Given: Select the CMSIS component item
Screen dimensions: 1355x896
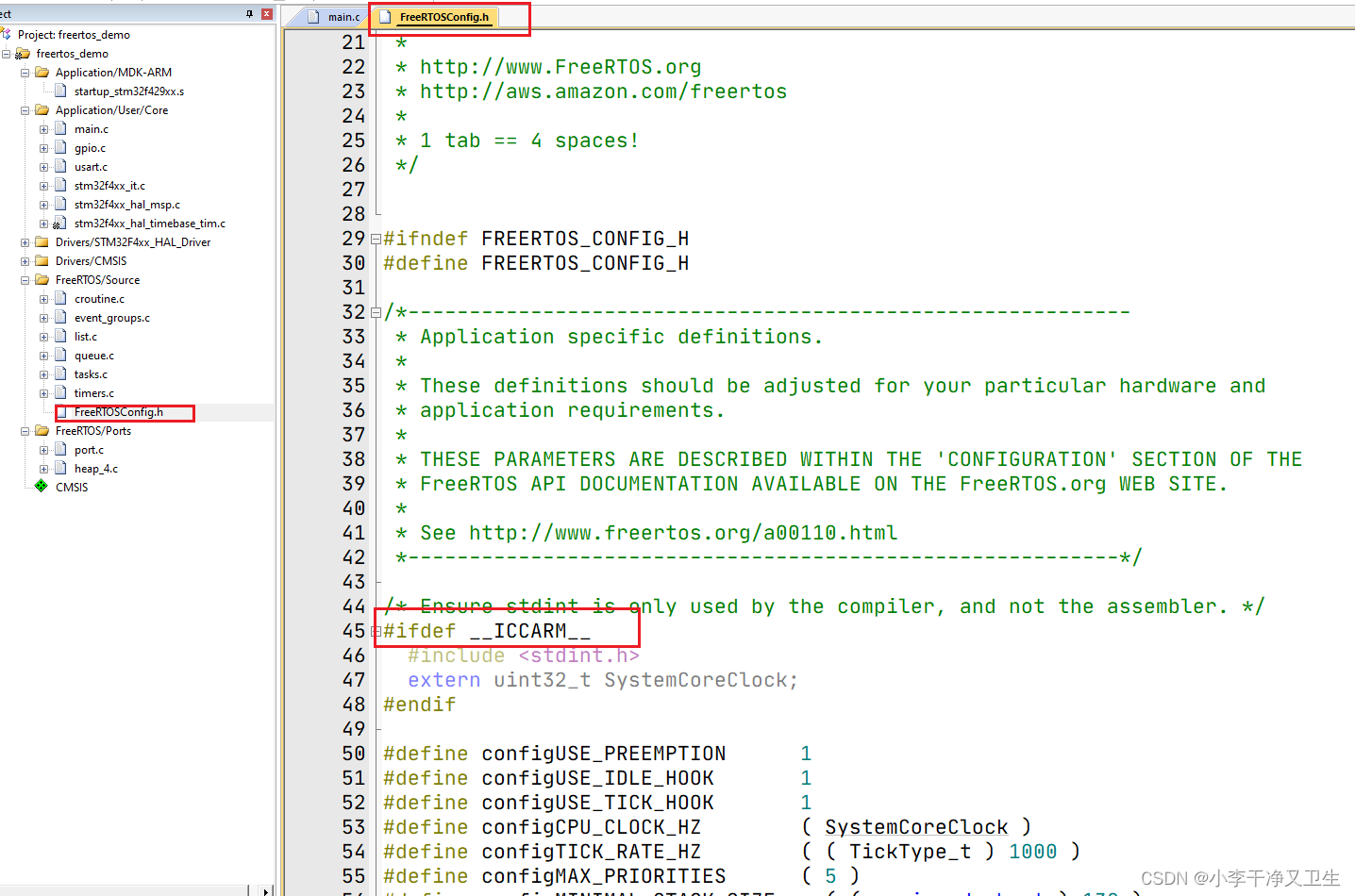Looking at the screenshot, I should 72,488.
